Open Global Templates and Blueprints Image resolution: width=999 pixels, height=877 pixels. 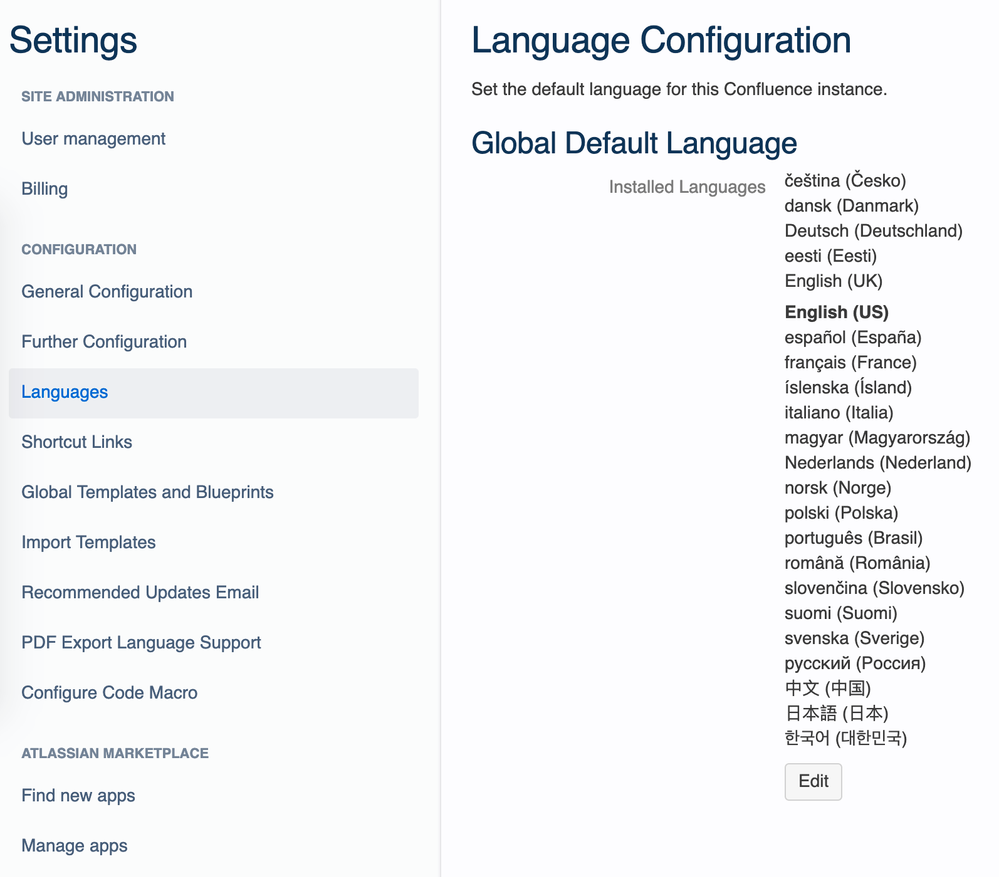(147, 492)
